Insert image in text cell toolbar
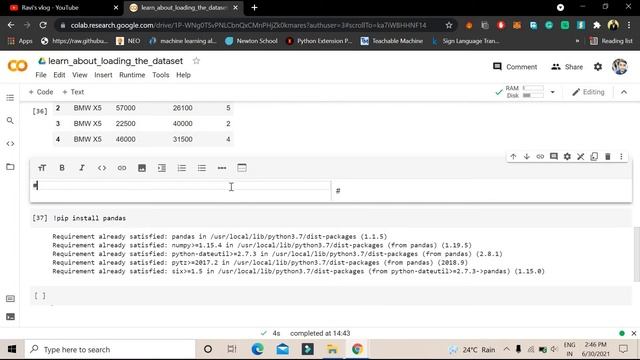This screenshot has height=360, width=640. point(142,168)
